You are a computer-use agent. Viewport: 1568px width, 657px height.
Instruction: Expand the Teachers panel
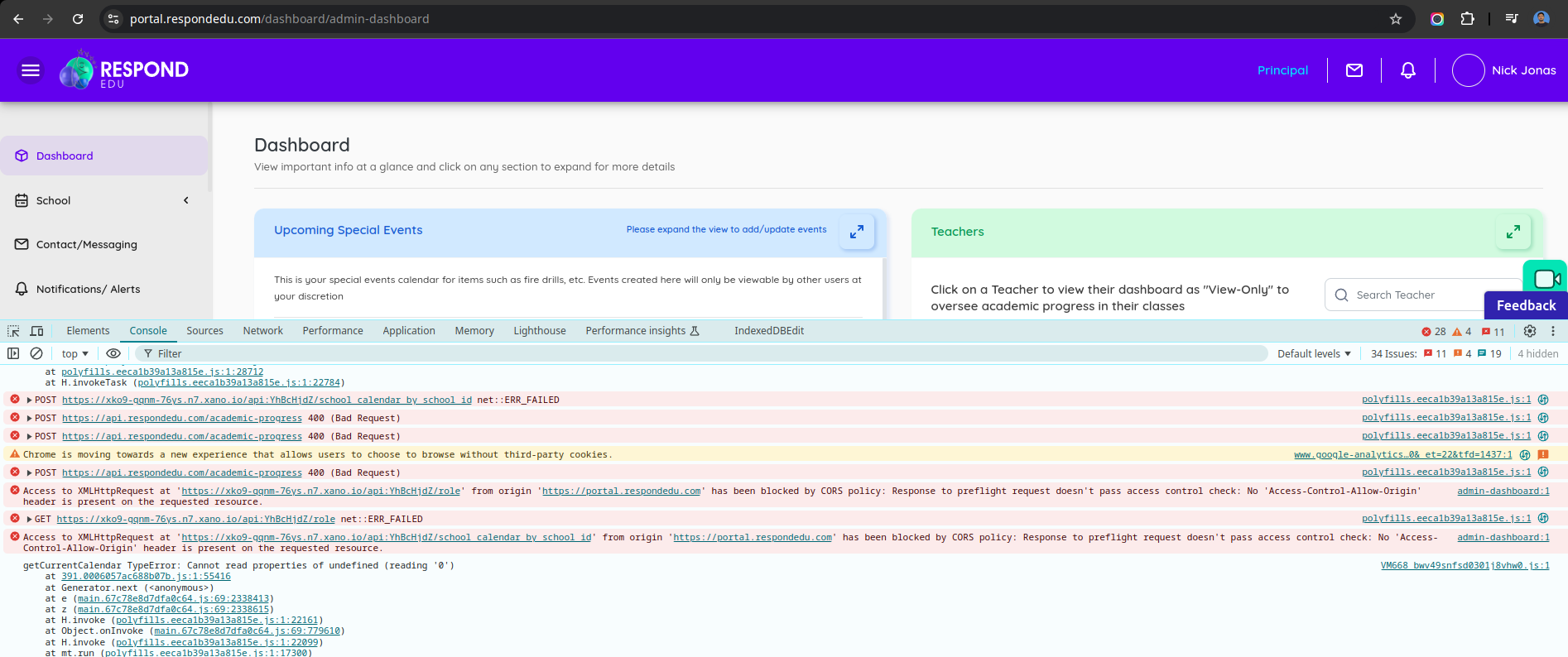(1513, 232)
